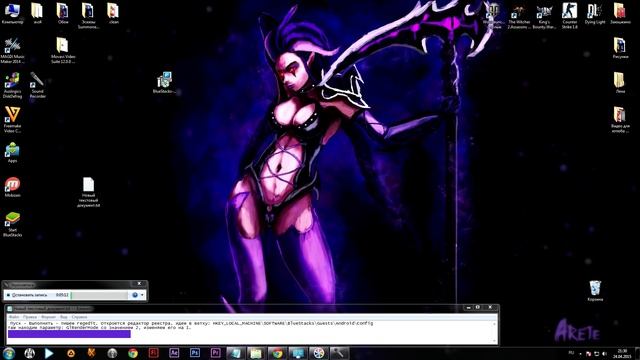Click the HKEY_LOCAL_MACHINE registry path text

(x=293, y=323)
